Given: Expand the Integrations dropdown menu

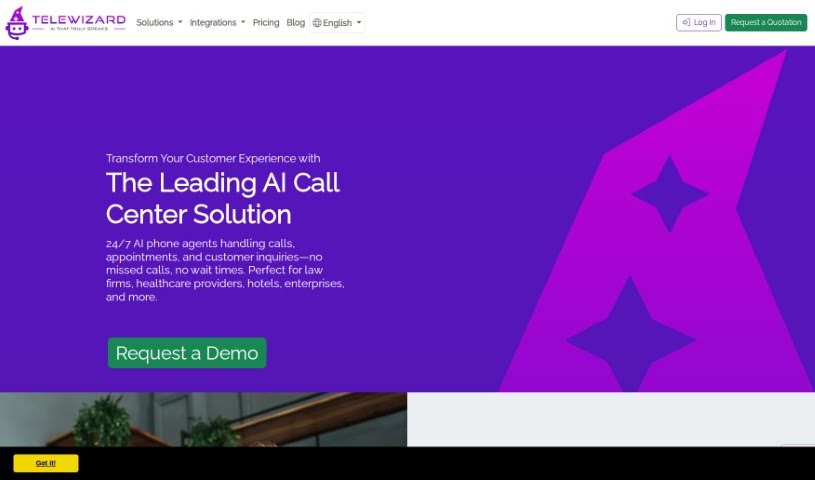Looking at the screenshot, I should click(217, 23).
